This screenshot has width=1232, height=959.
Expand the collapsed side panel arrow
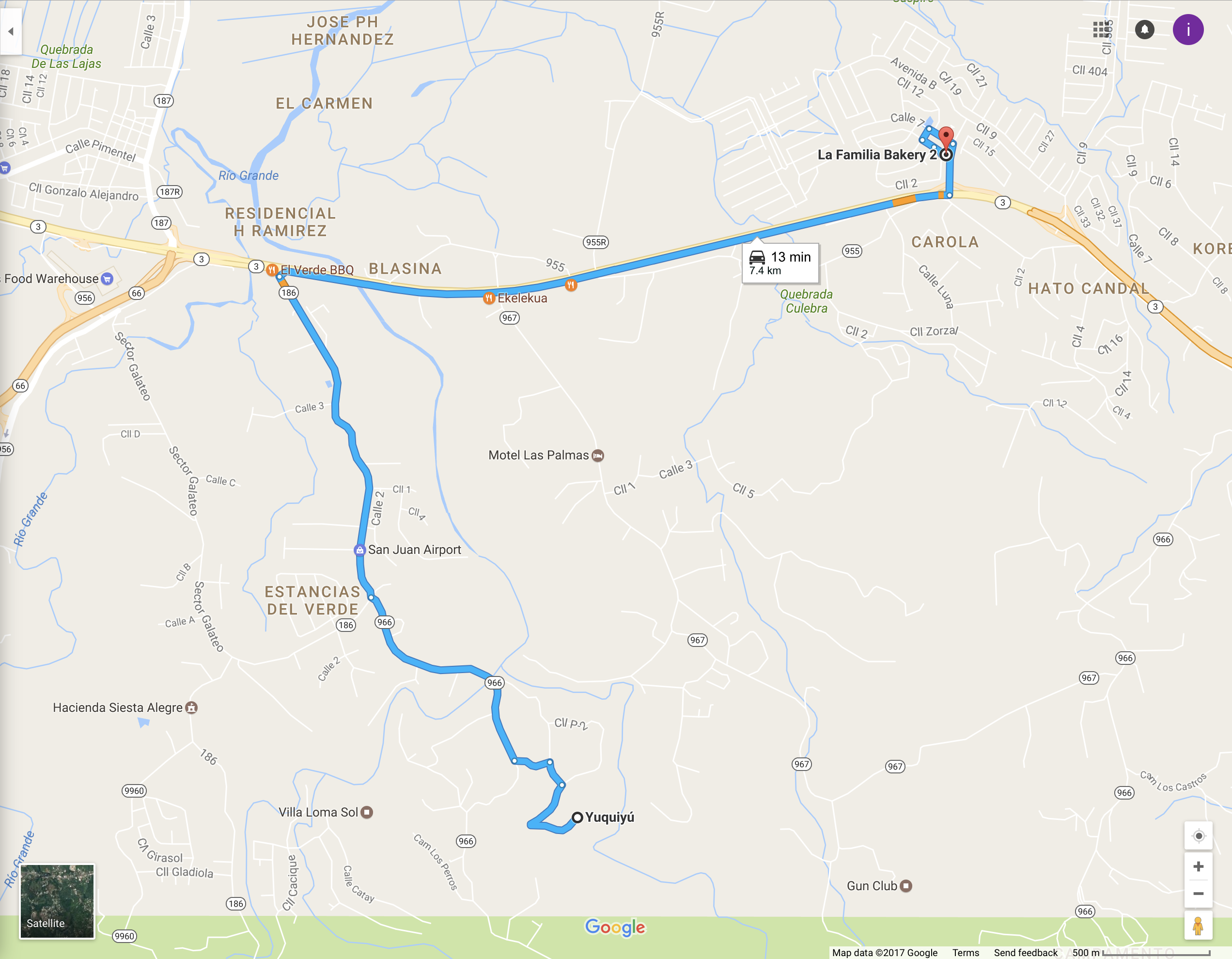11,31
